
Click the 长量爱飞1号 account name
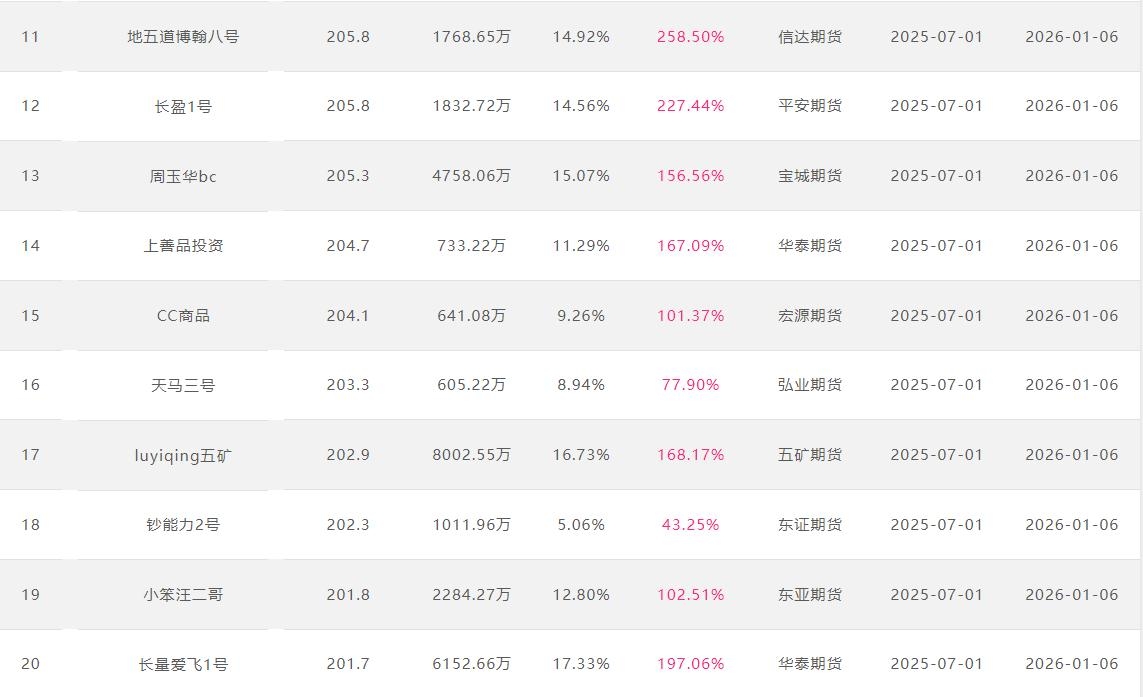pyautogui.click(x=183, y=664)
